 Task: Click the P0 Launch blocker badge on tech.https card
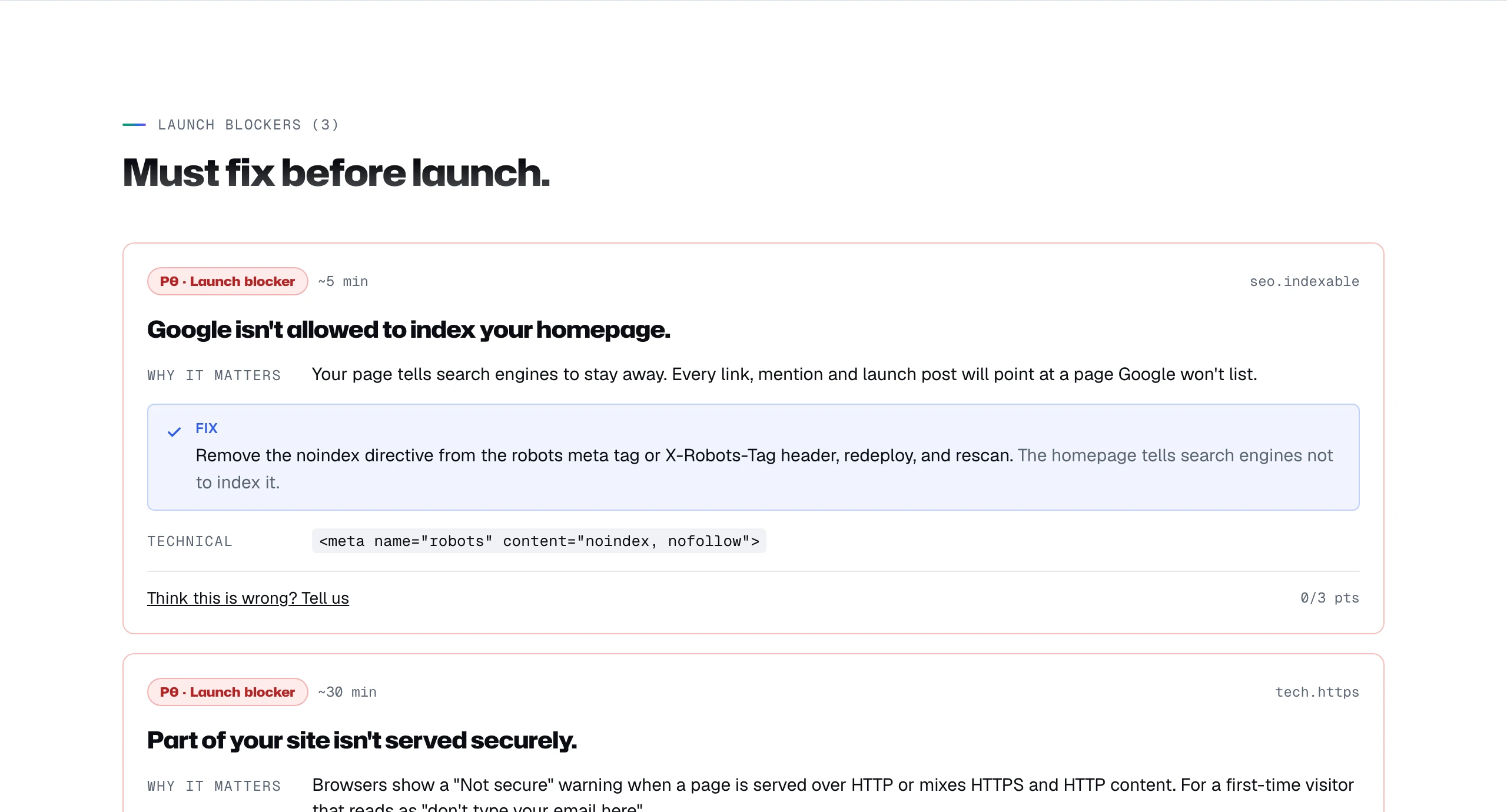[227, 692]
